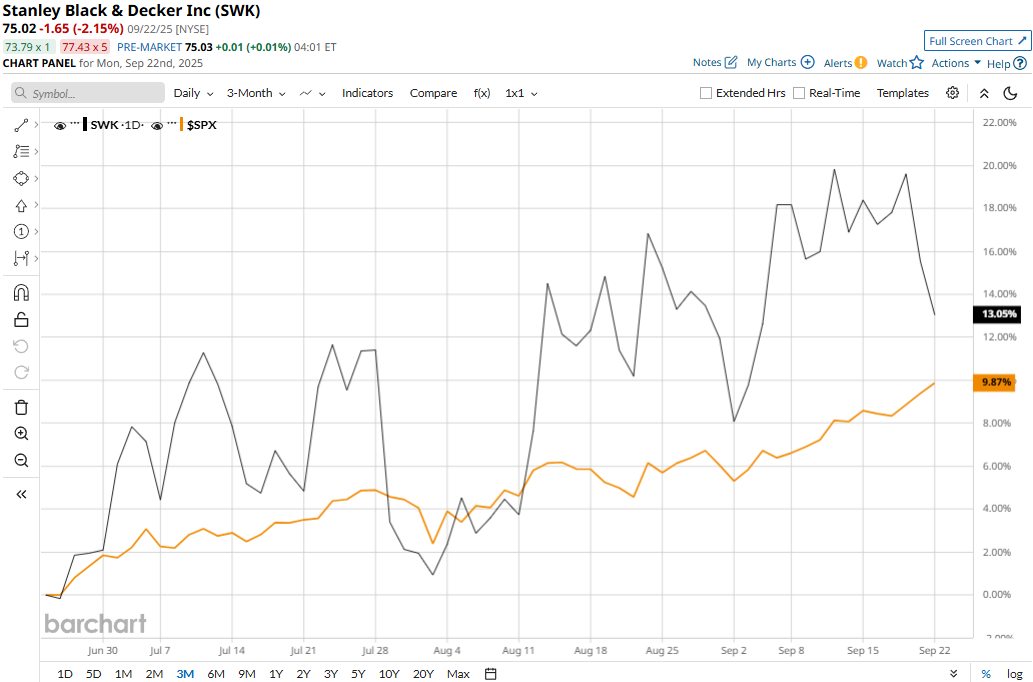Open the 1x1 grid layout dropdown

pyautogui.click(x=521, y=93)
